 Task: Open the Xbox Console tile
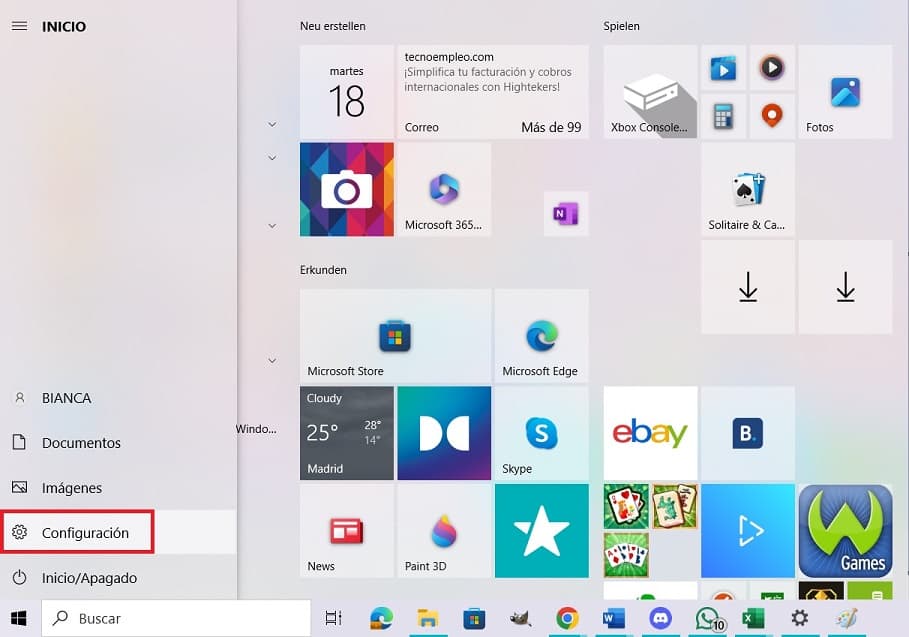[650, 92]
